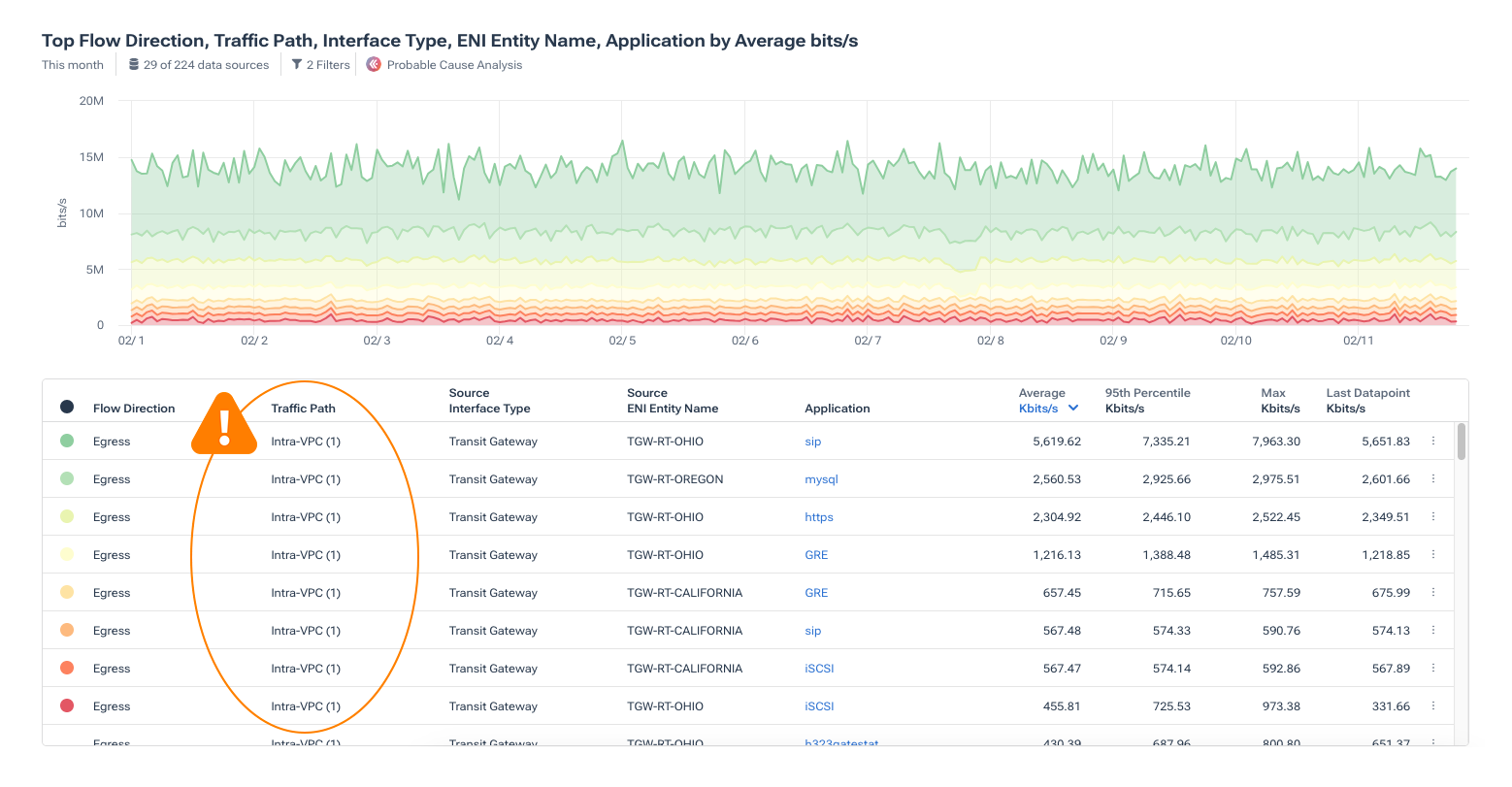The width and height of the screenshot is (1512, 787).
Task: Click max value '7,963.30'
Action: point(1276,442)
